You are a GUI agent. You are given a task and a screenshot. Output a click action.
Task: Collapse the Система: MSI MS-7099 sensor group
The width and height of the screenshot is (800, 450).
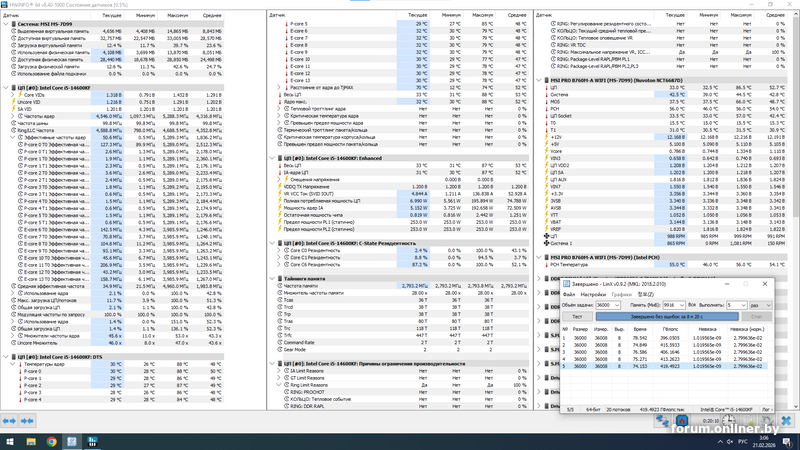coord(5,24)
